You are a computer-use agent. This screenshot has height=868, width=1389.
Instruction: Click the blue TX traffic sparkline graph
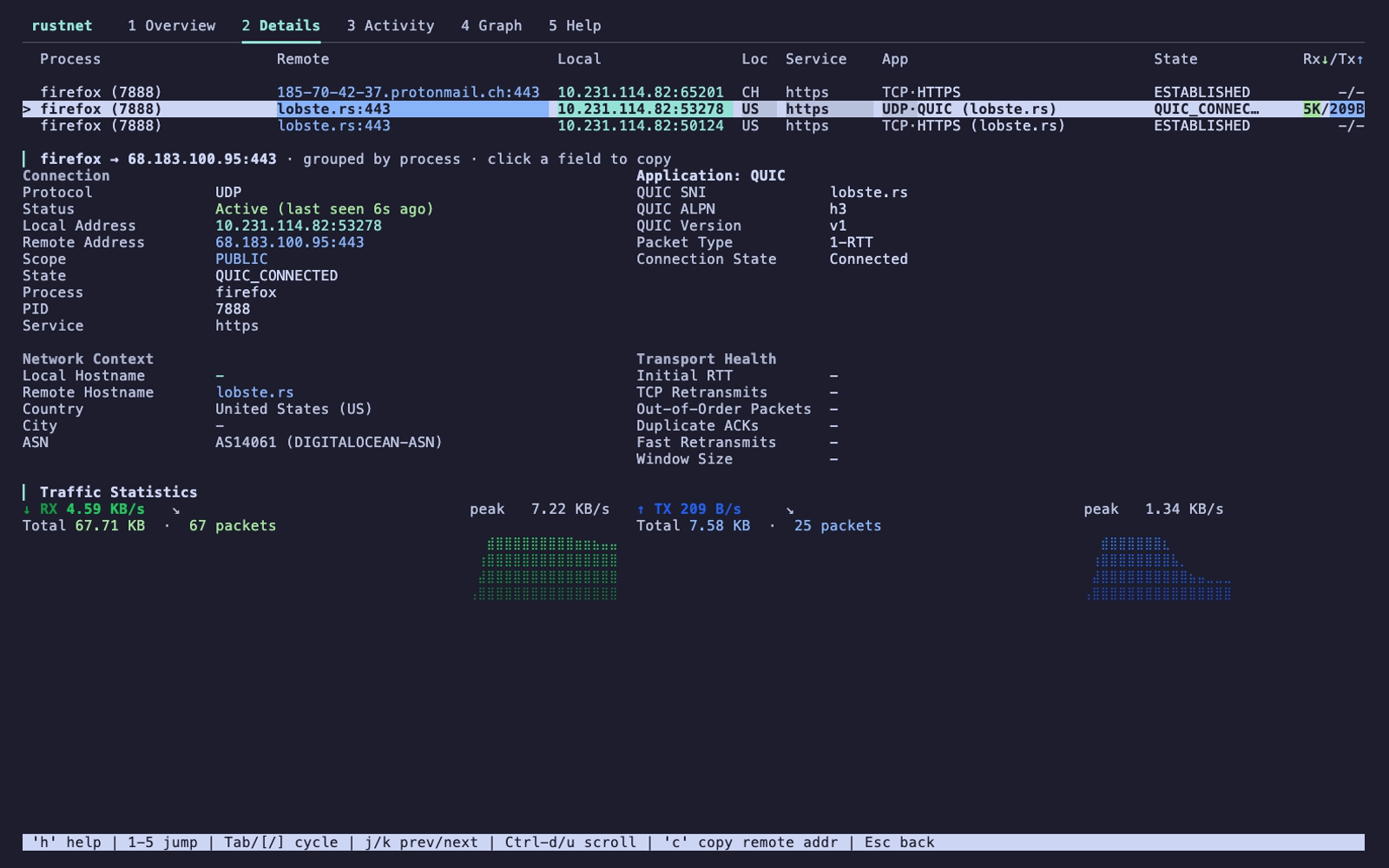click(x=1159, y=569)
